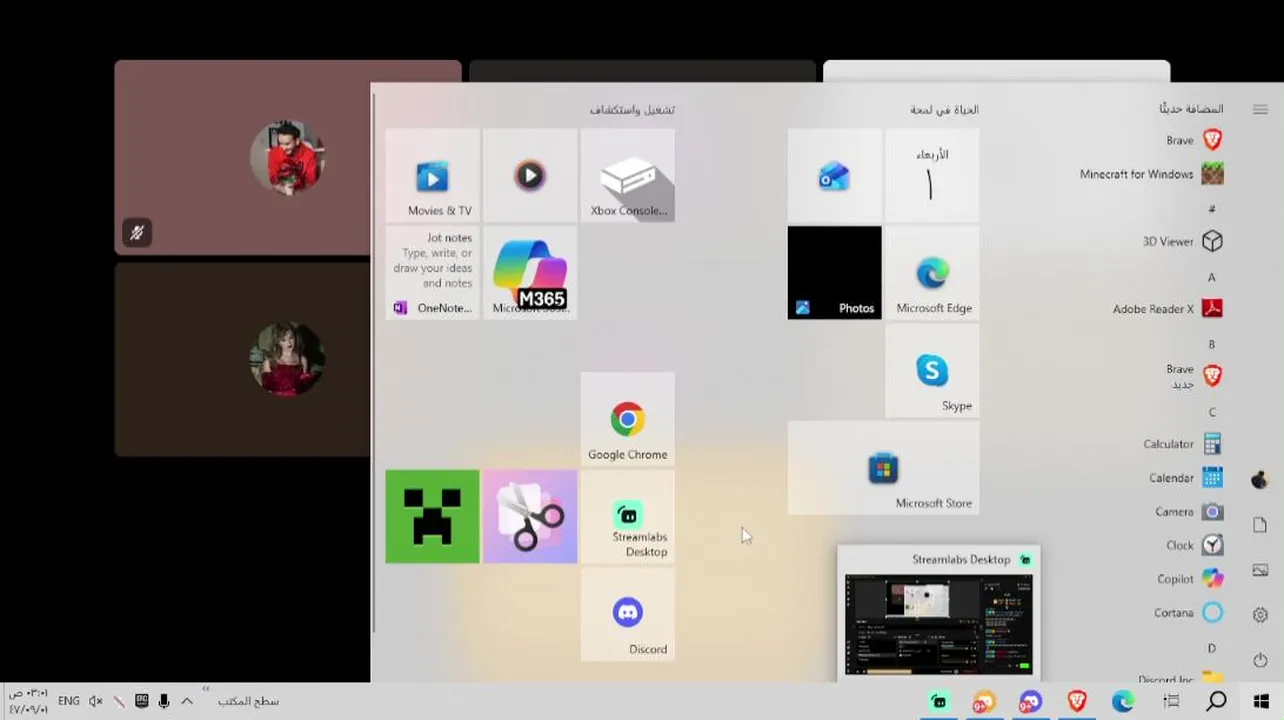Click the سطح المكتب desktop toolbar label
Viewport: 1284px width, 720px height.
point(248,701)
